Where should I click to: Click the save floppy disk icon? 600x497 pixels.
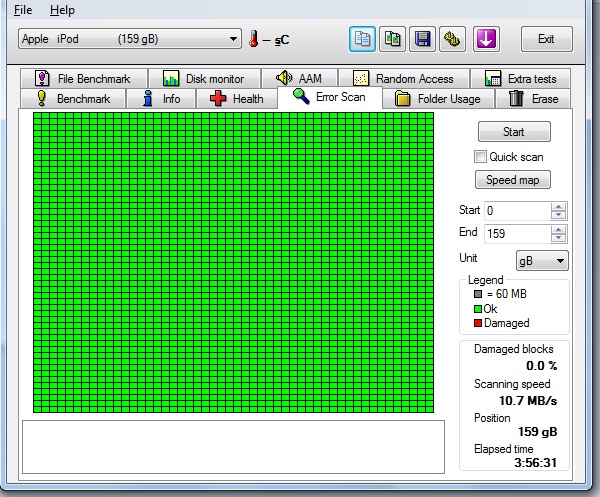point(423,39)
